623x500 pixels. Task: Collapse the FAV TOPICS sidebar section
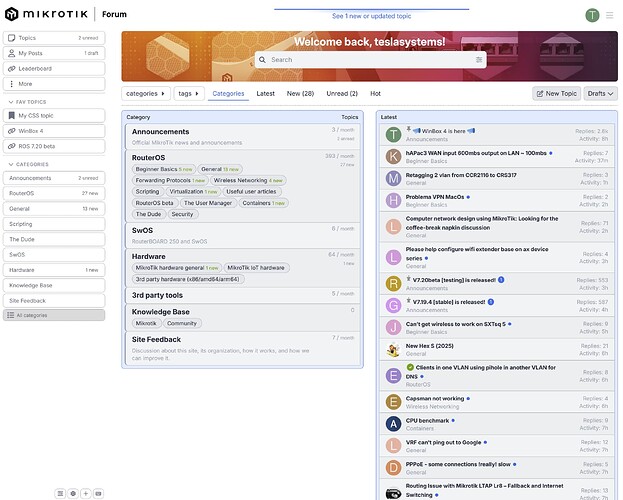click(27, 102)
